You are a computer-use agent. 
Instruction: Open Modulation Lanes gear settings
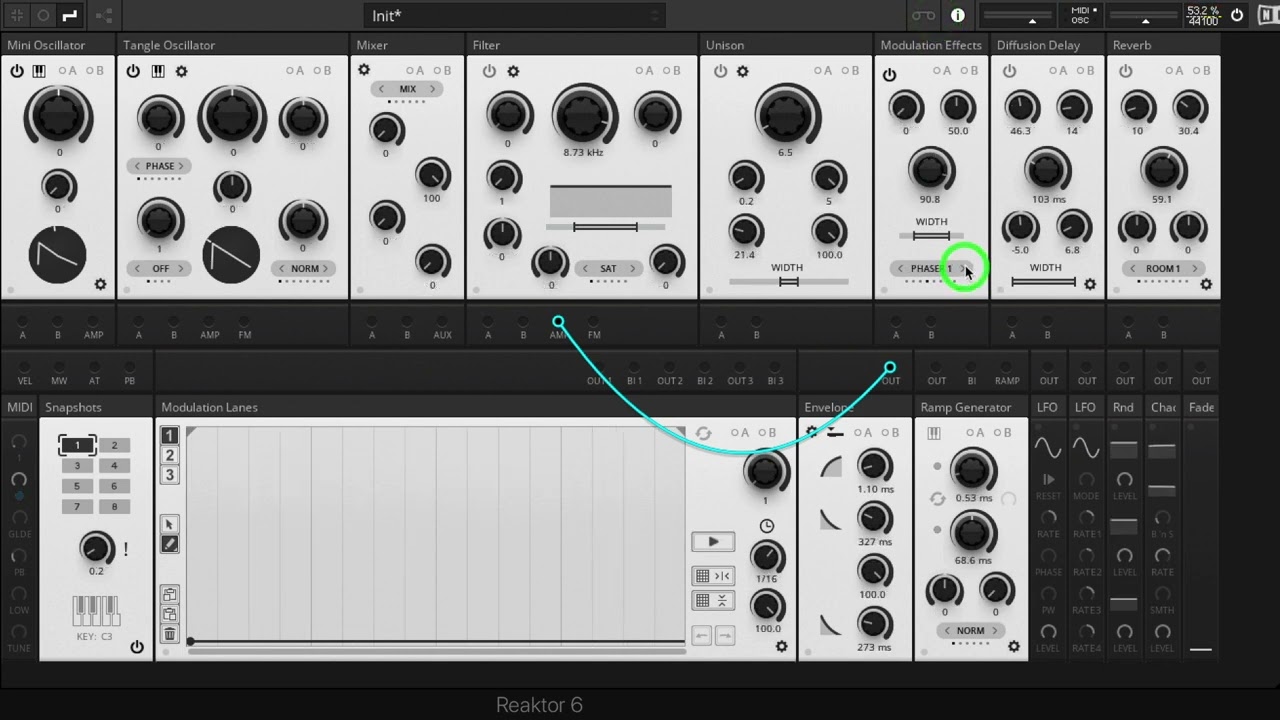(782, 647)
